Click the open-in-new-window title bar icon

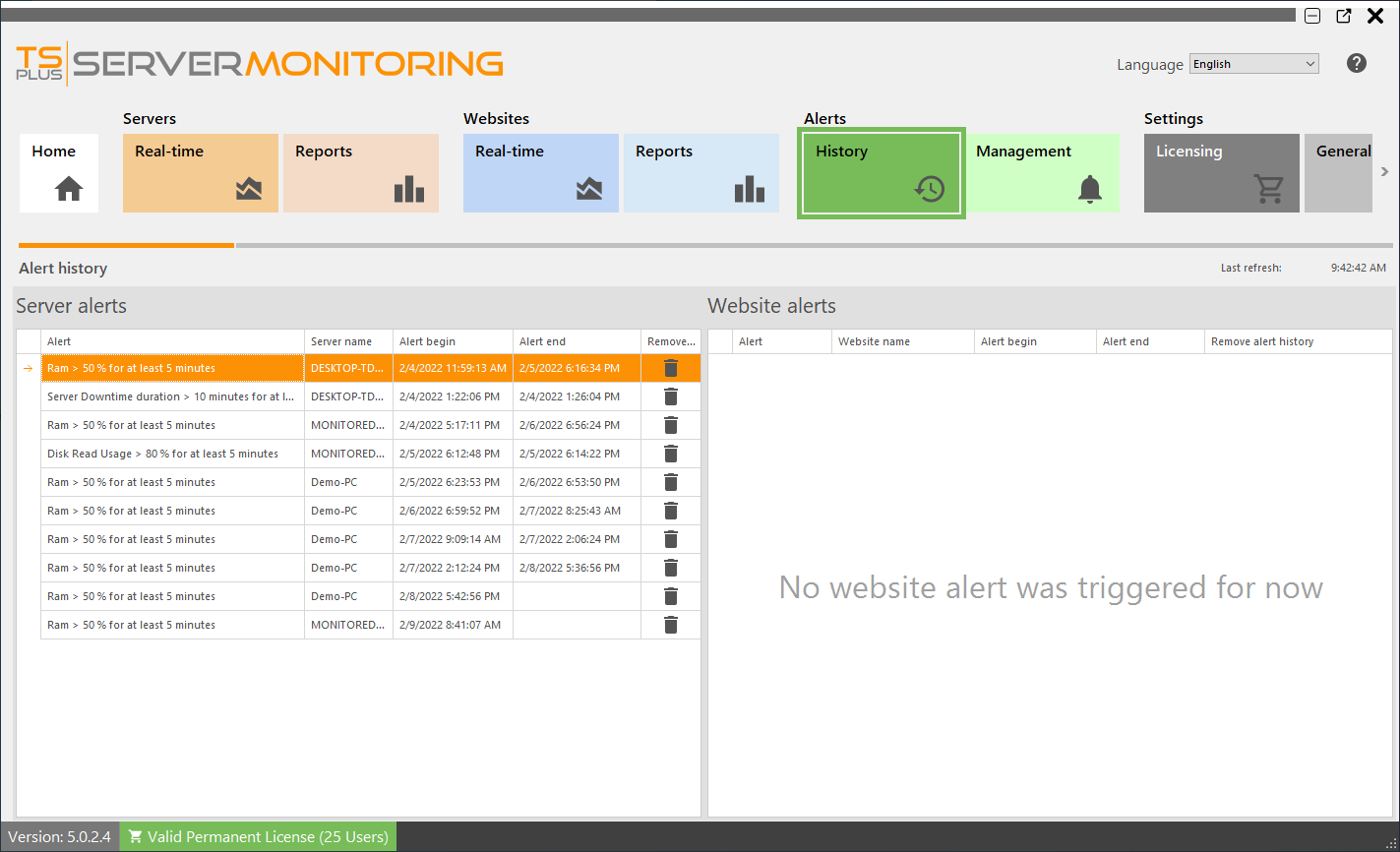pos(1344,16)
